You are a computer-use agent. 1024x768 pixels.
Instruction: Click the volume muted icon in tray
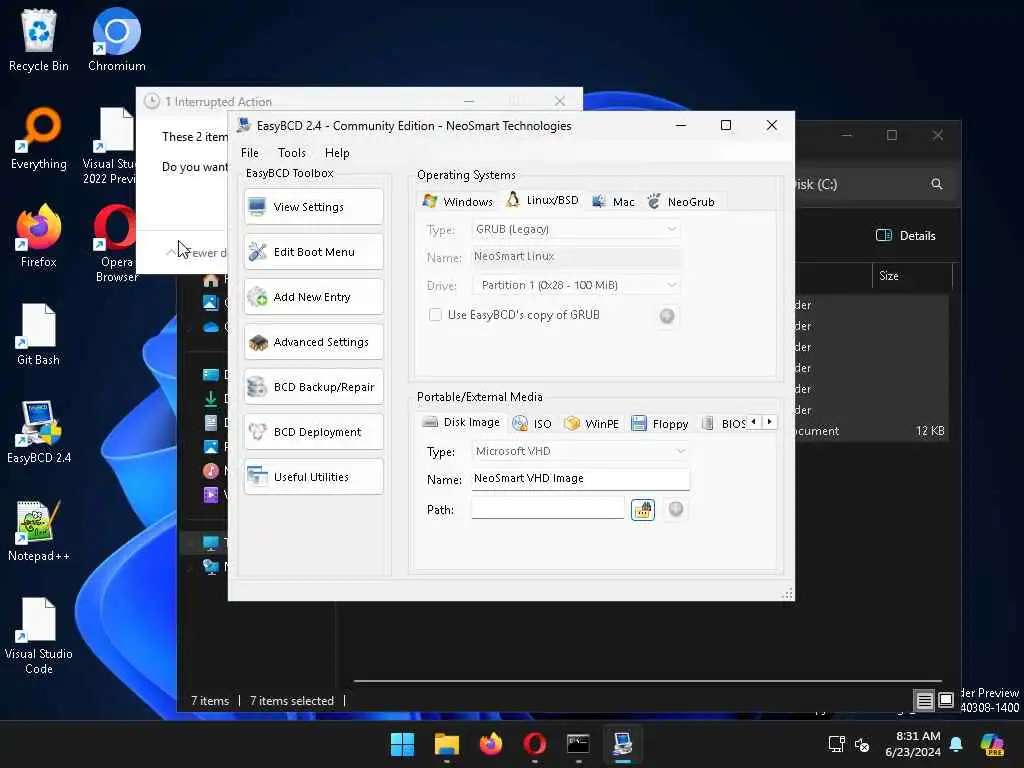pyautogui.click(x=862, y=744)
